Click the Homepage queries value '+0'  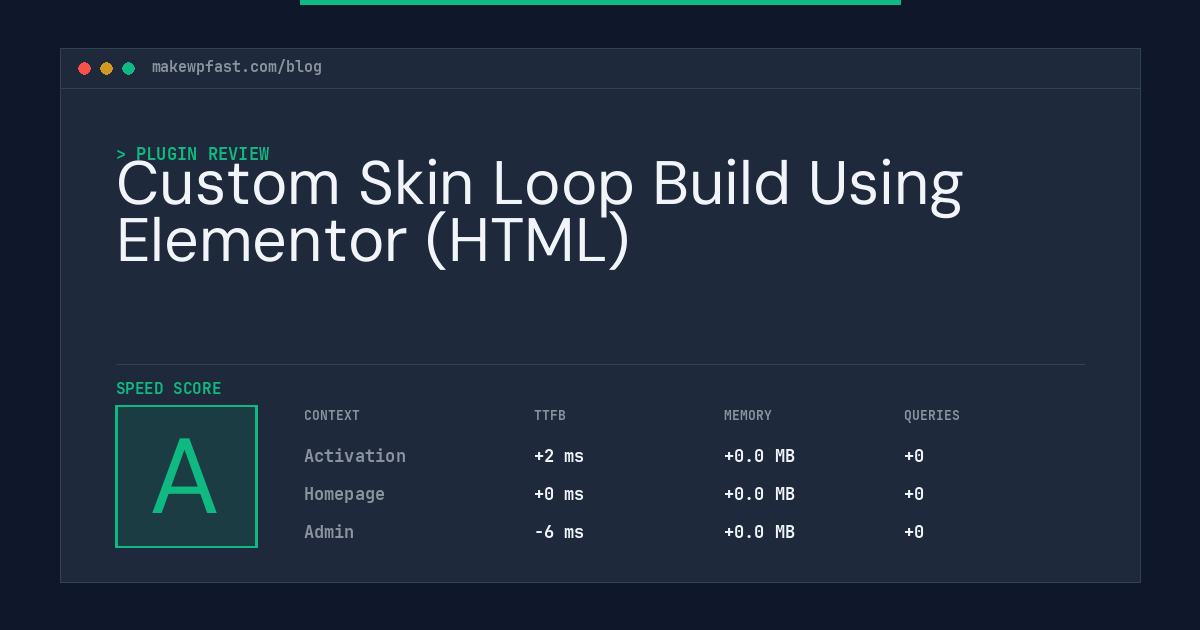(914, 494)
